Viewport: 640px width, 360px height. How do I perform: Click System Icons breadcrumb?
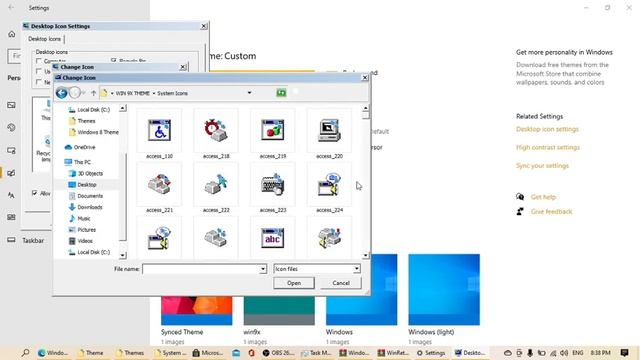173,93
